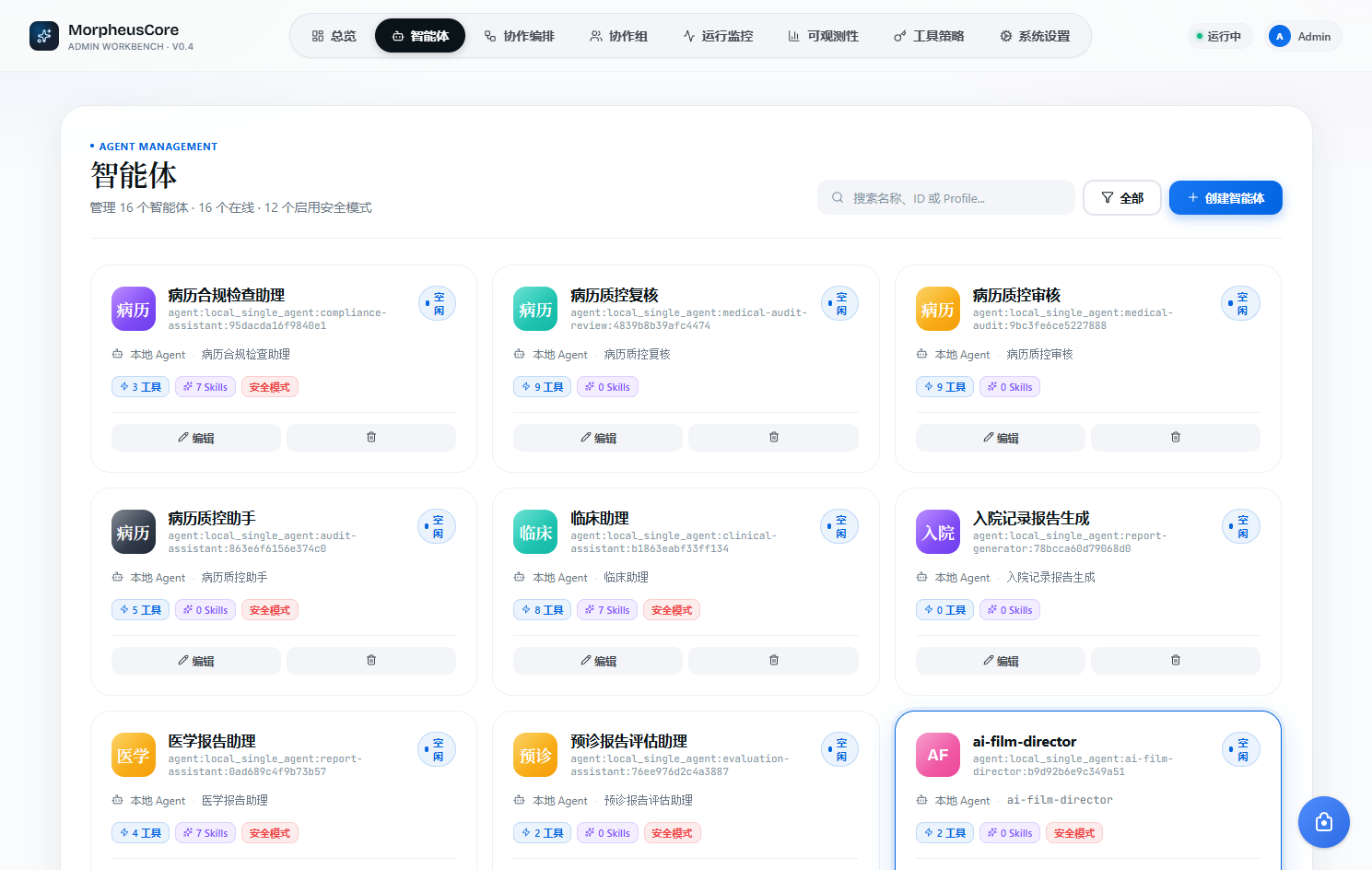
Task: Select the 可观测性 tab
Action: (824, 36)
